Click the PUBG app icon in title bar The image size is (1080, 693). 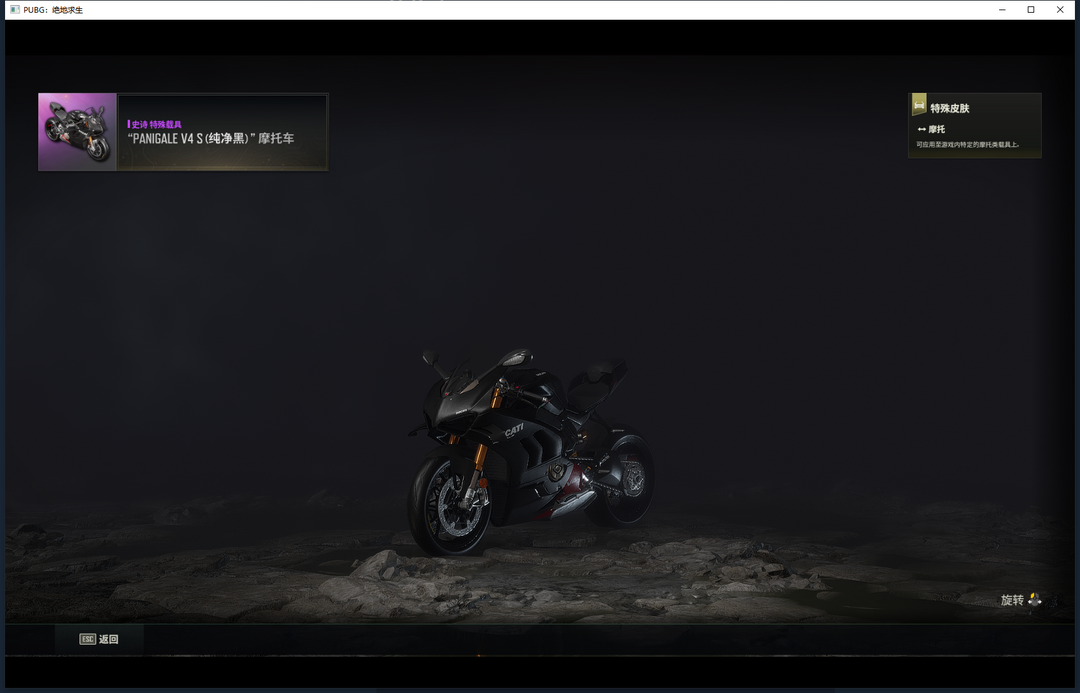14,10
